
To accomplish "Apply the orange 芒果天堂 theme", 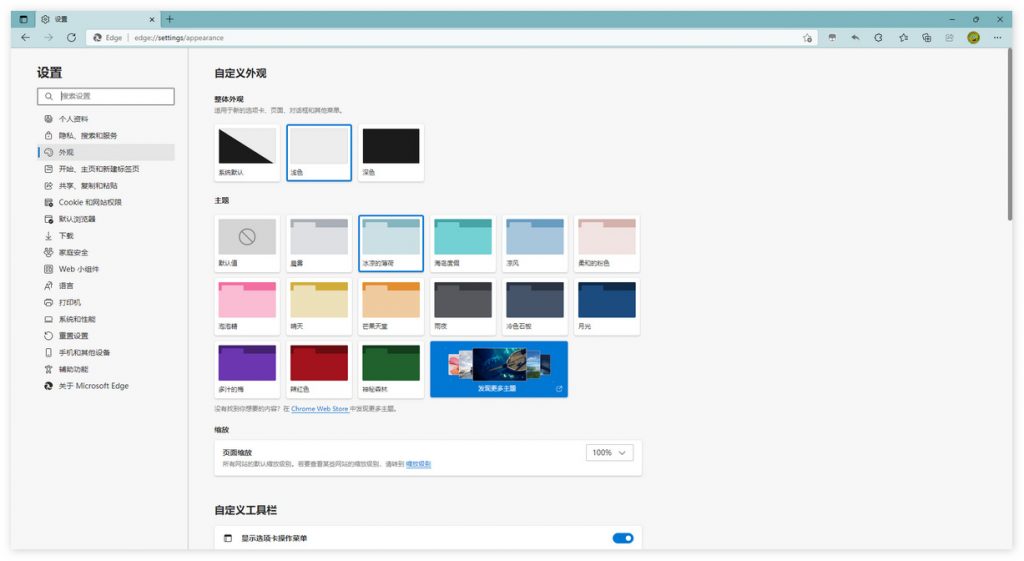I will [x=391, y=306].
